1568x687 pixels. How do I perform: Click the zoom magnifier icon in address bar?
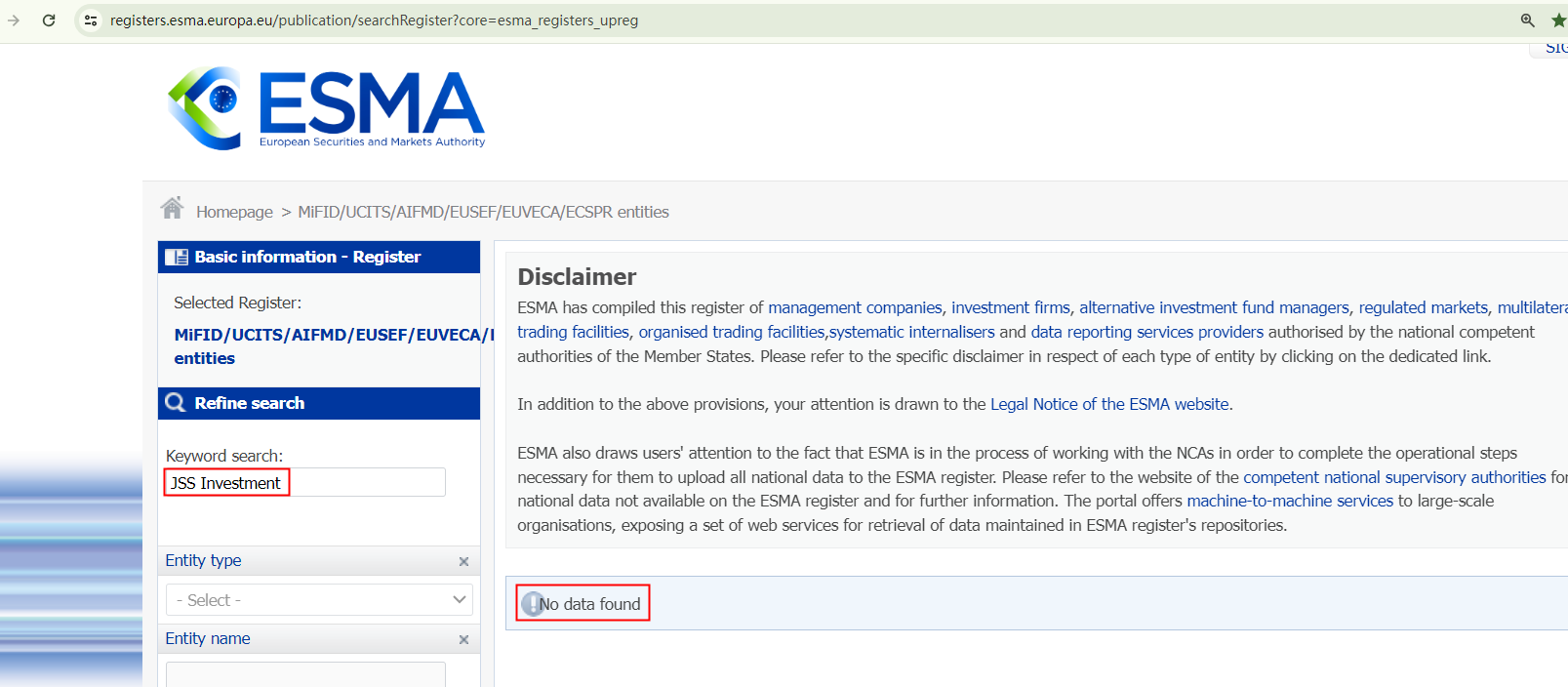pos(1527,20)
